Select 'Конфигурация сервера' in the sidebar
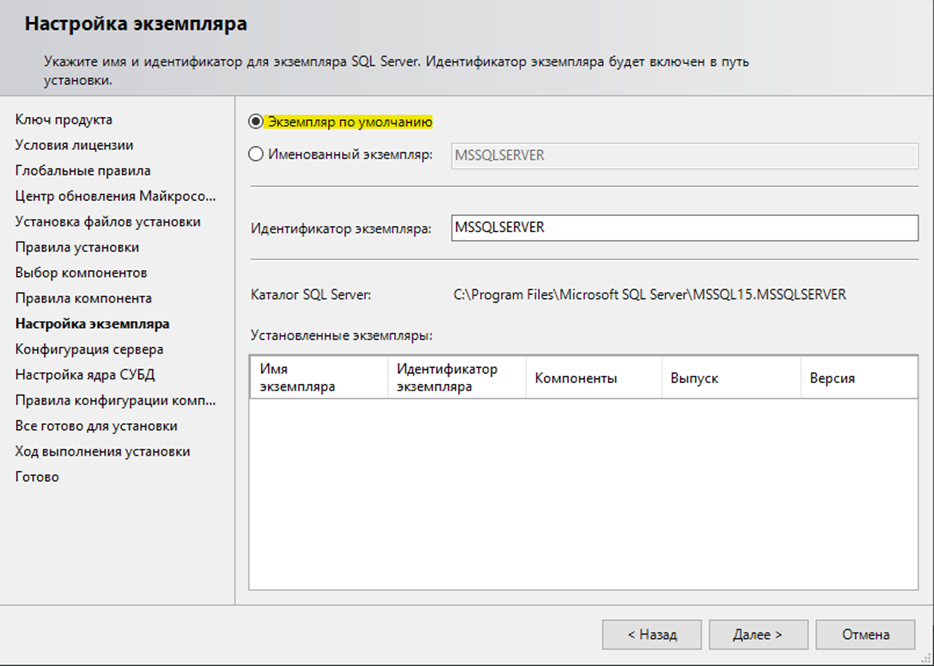934x666 pixels. tap(89, 350)
